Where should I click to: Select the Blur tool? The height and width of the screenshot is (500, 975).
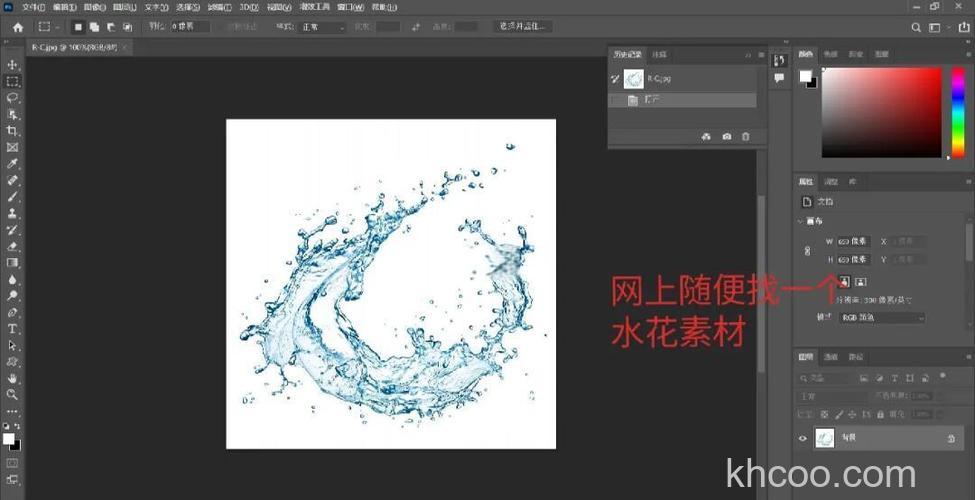[x=12, y=279]
